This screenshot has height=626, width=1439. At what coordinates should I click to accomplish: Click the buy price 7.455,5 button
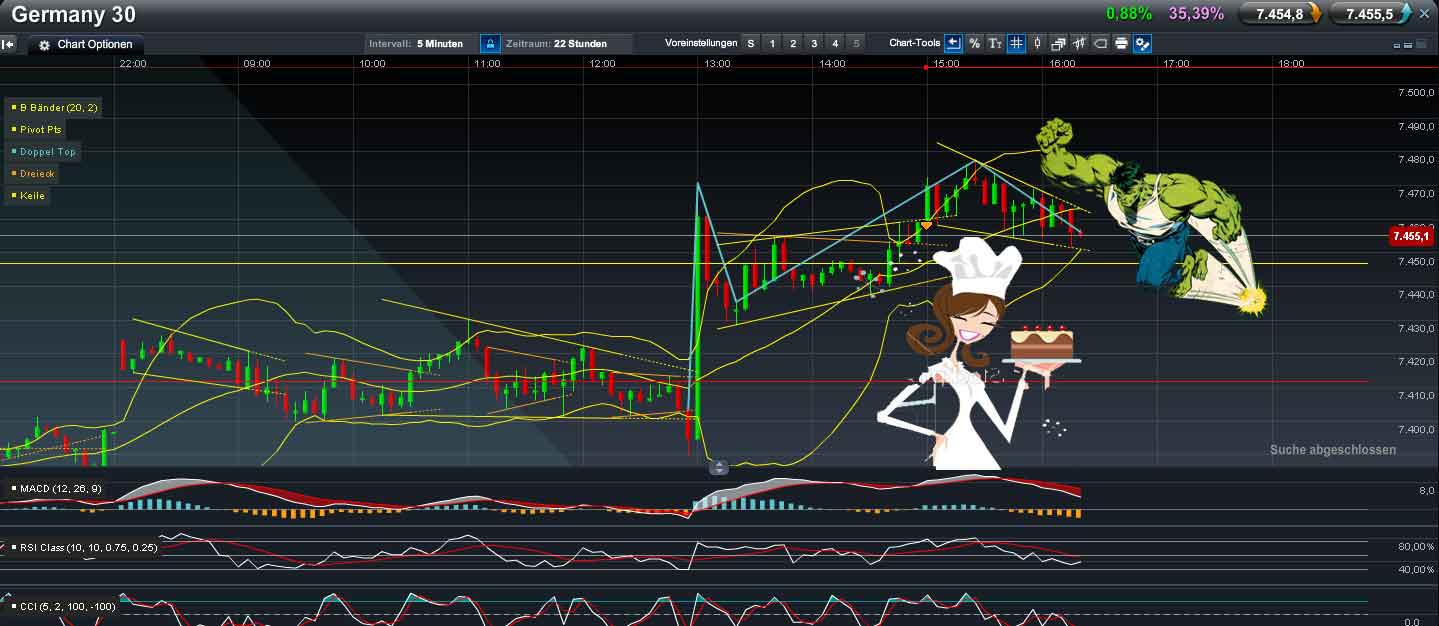point(1370,14)
